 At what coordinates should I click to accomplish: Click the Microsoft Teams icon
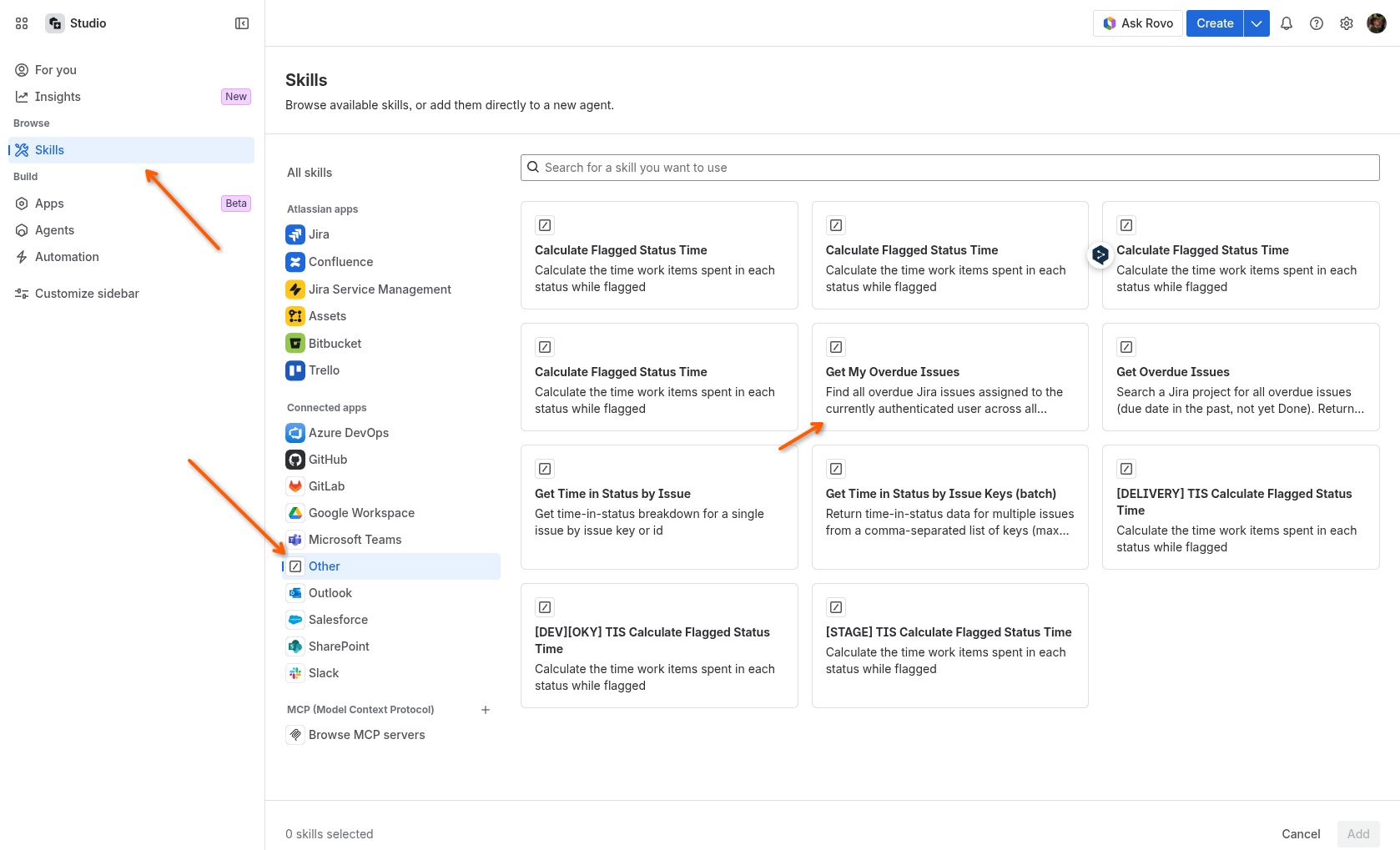click(295, 540)
